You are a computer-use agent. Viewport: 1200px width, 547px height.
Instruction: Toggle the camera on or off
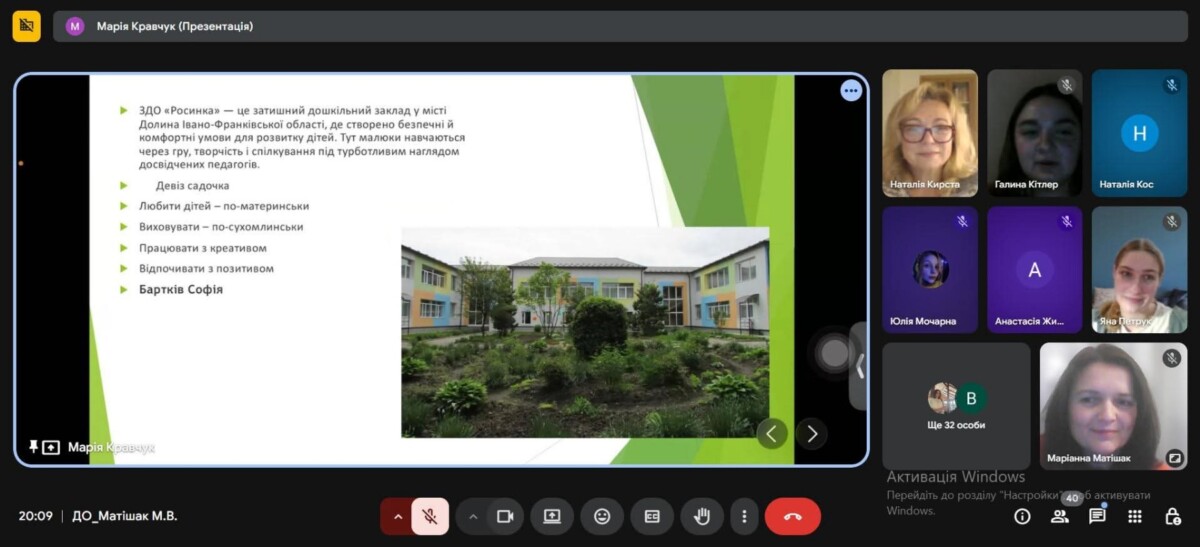point(505,516)
